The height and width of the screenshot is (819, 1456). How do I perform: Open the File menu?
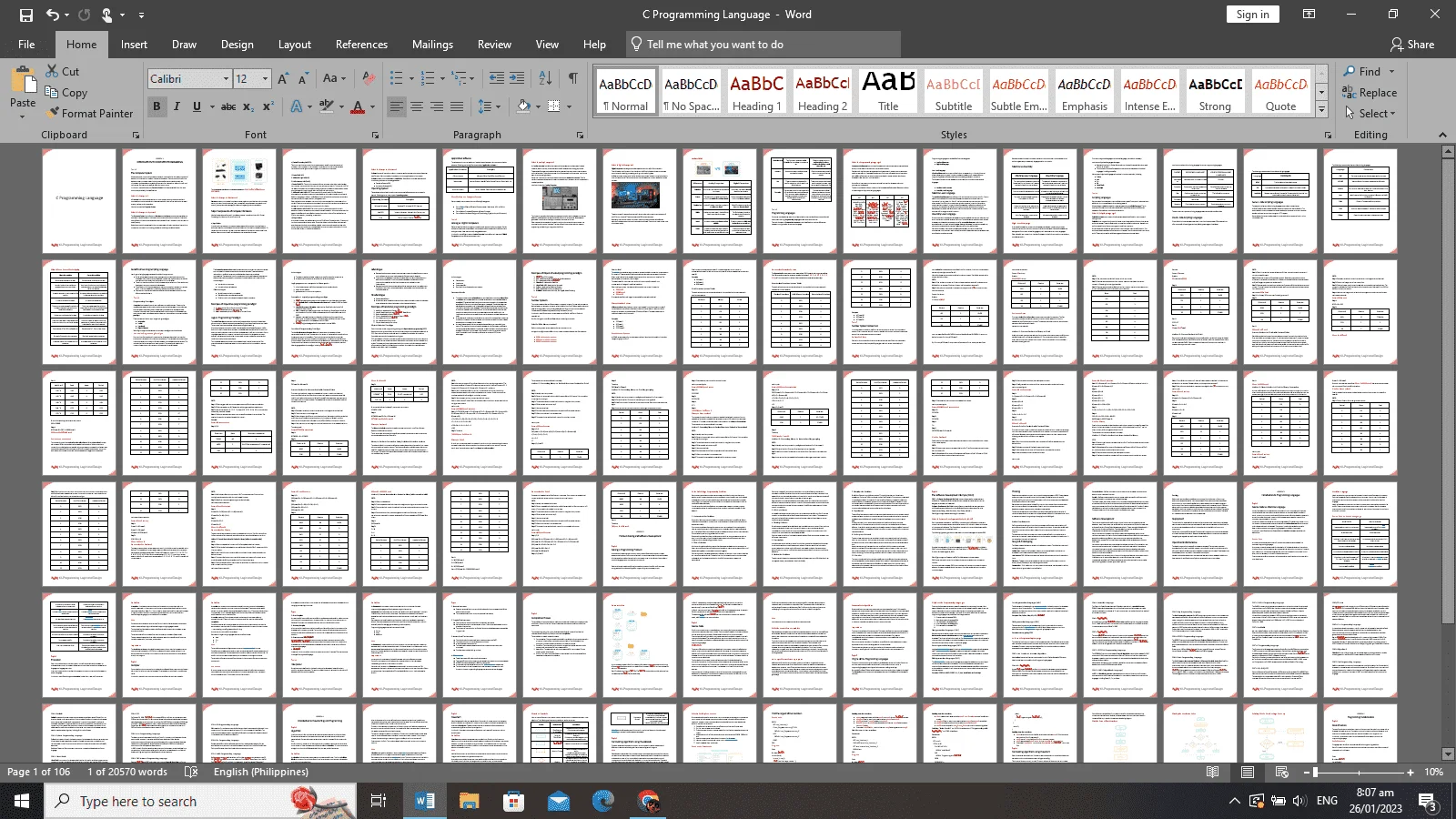point(26,44)
